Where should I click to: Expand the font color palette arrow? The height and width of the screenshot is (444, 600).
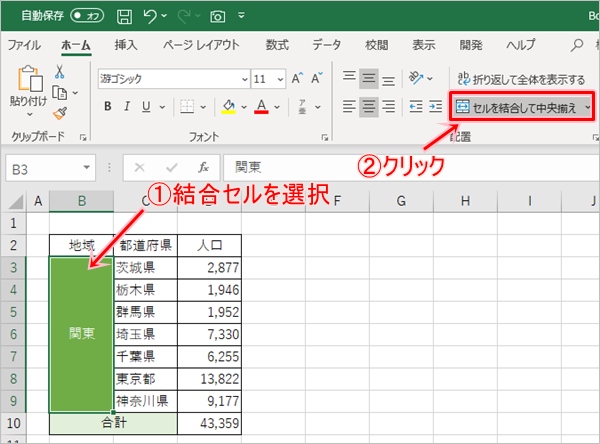click(x=277, y=107)
